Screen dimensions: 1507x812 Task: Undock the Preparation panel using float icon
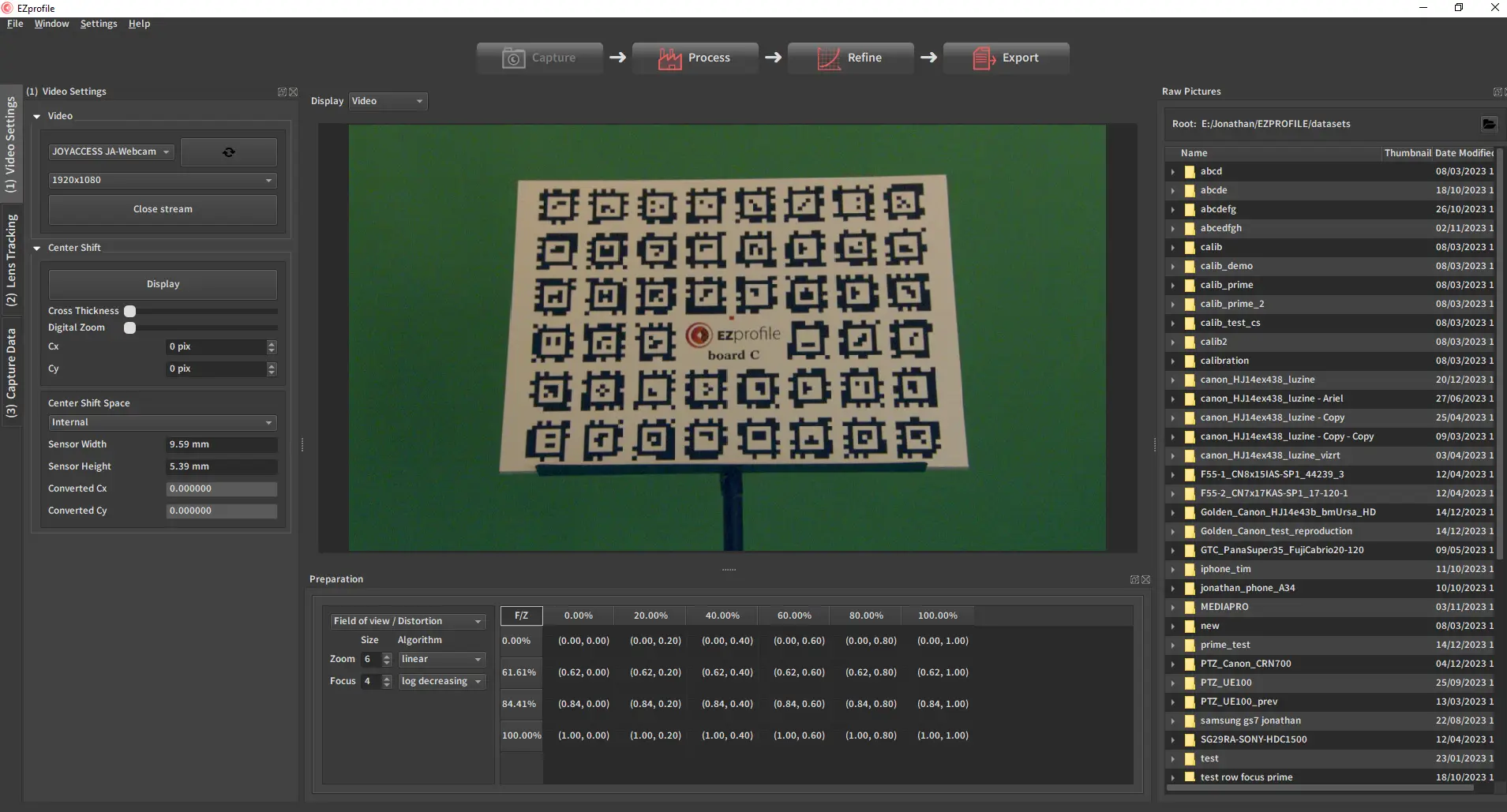pos(1134,580)
